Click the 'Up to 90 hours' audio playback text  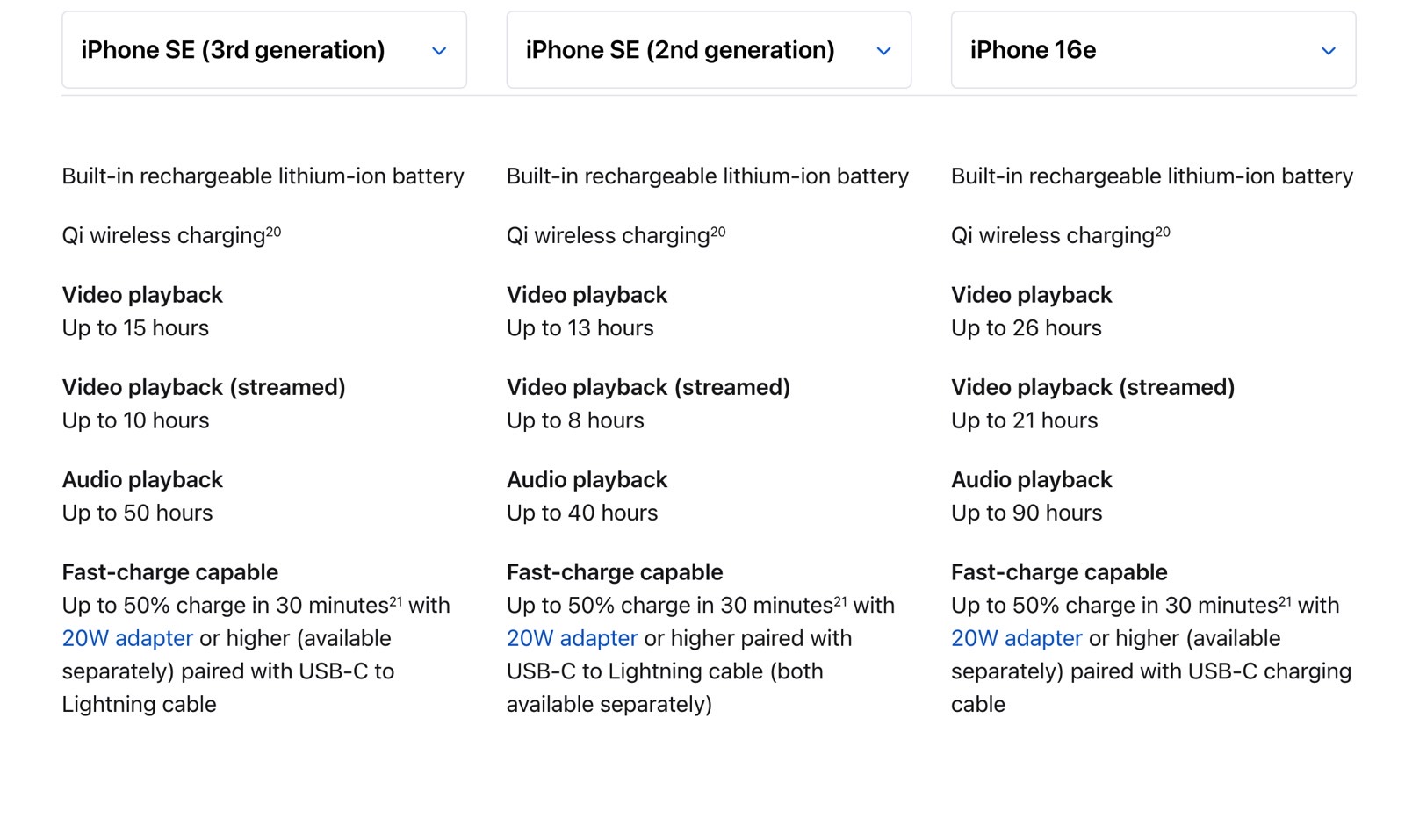[1027, 513]
